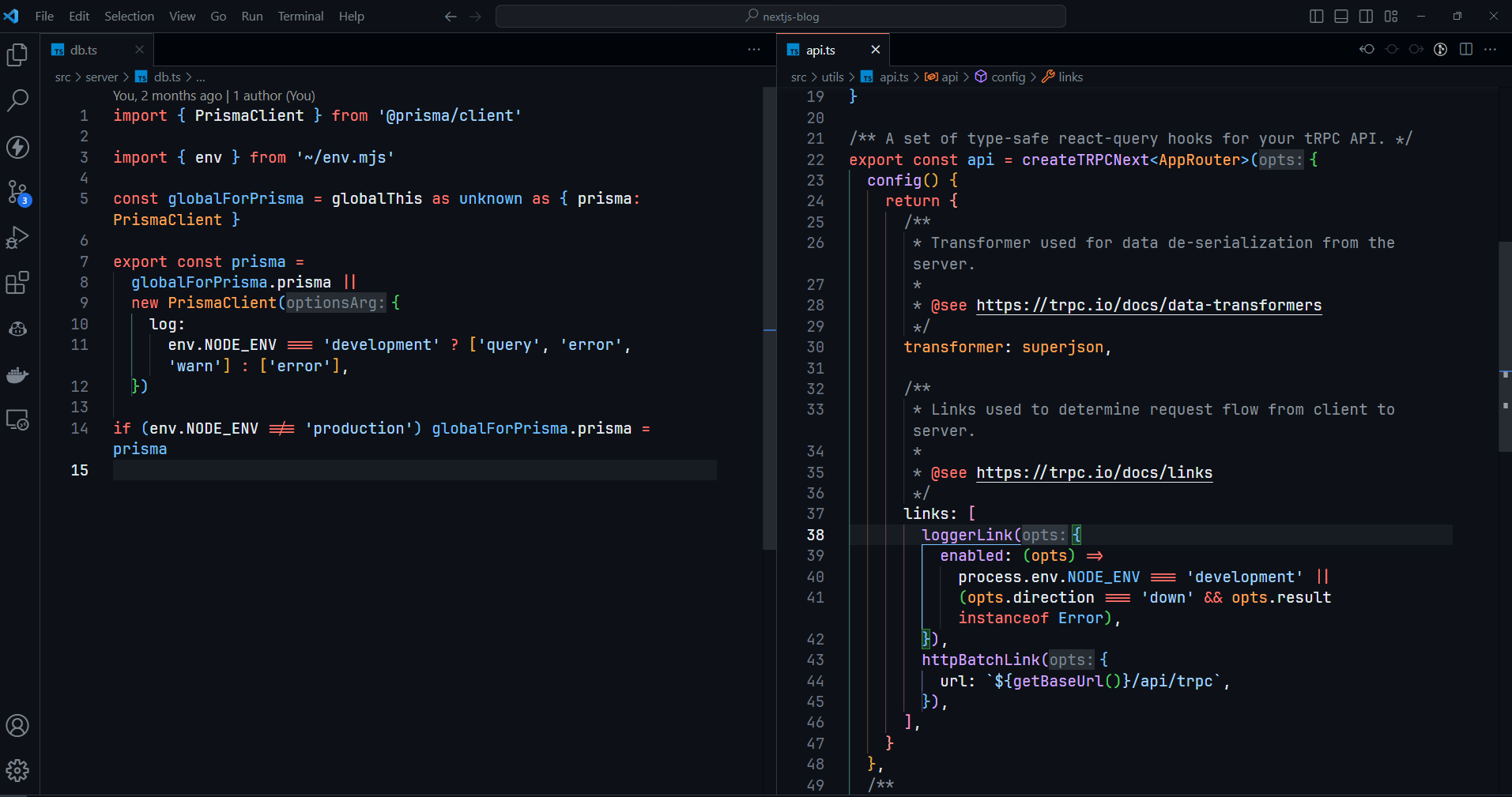
Task: Open the Remote Explorer view
Action: [17, 419]
